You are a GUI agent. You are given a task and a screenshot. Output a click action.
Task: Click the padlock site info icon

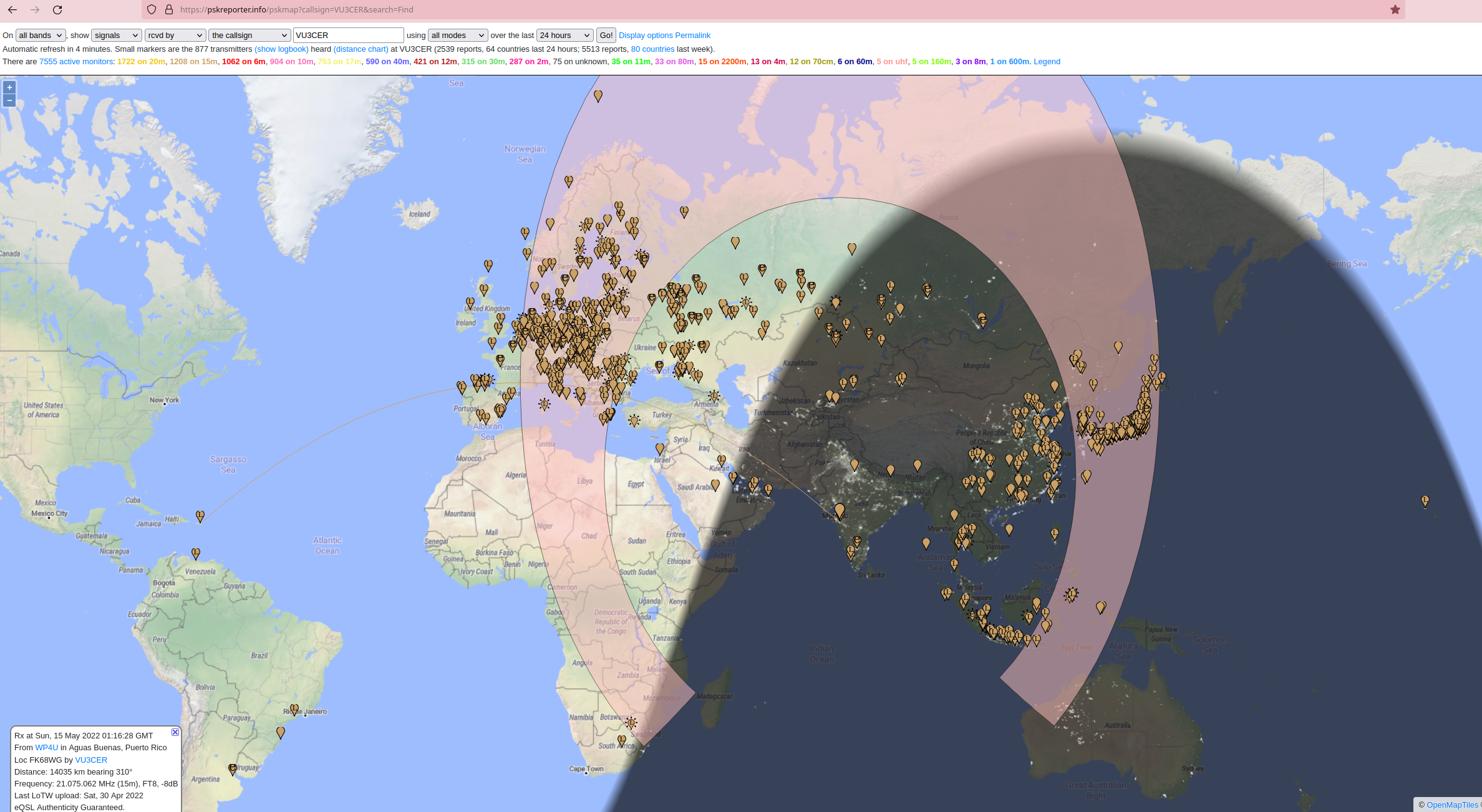(x=168, y=10)
